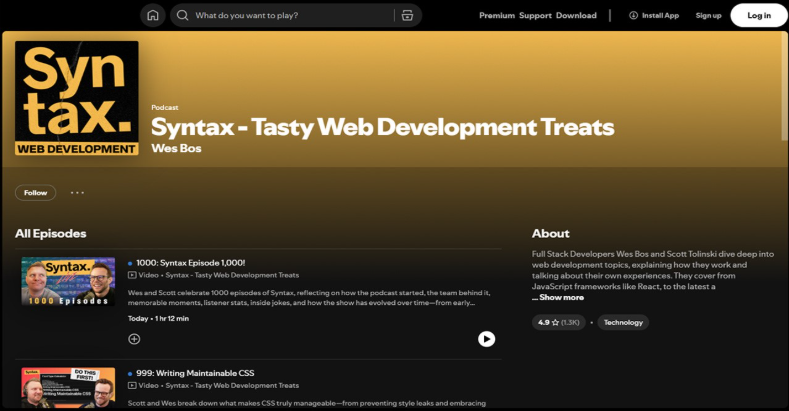Open '999: Writing Maintainable CSS' episode title
Image resolution: width=789 pixels, height=411 pixels.
click(195, 373)
